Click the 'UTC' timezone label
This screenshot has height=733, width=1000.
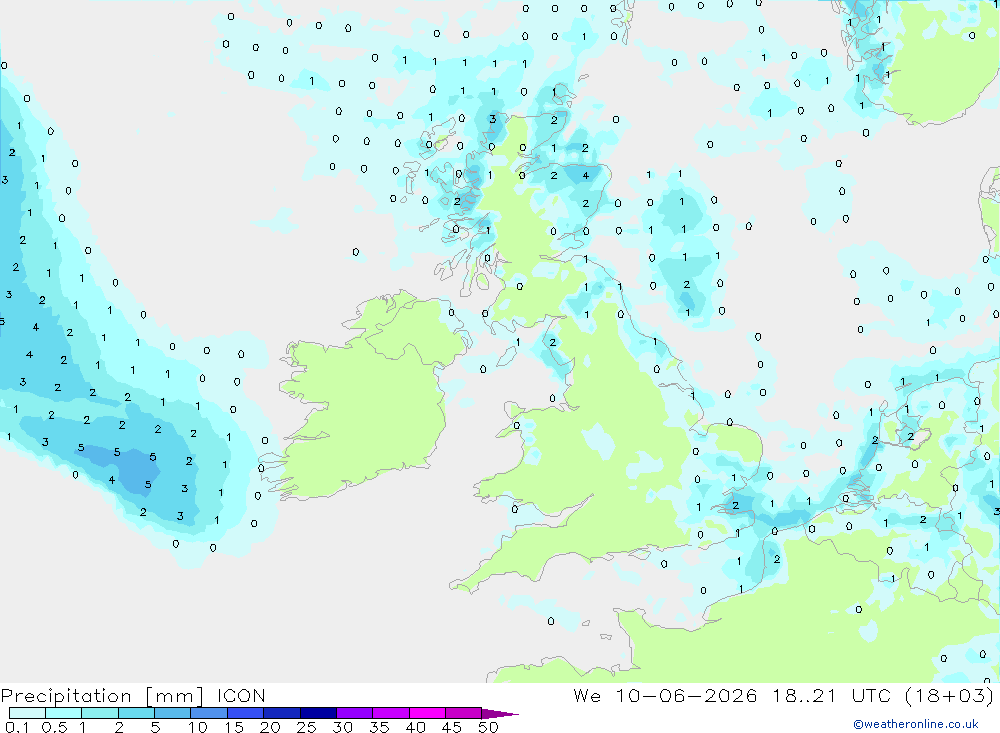coord(871,695)
